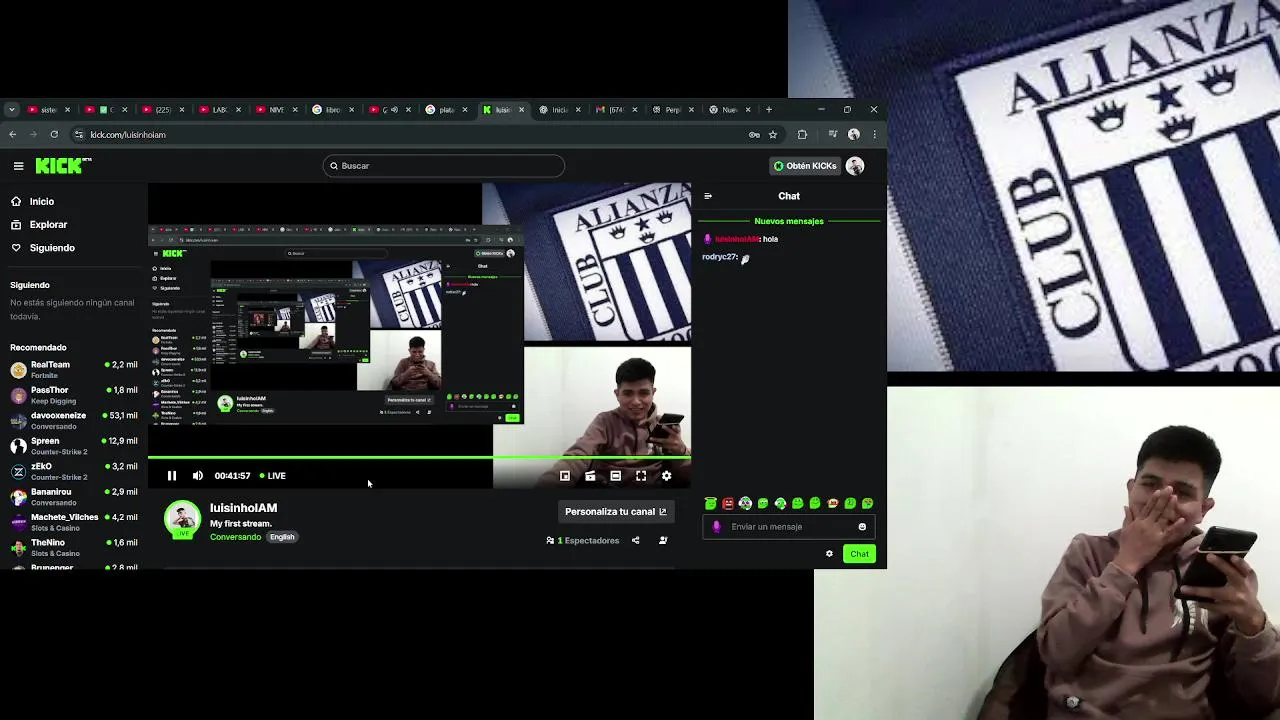Click username luisinholAM in chat
The width and height of the screenshot is (1280, 720).
point(737,239)
